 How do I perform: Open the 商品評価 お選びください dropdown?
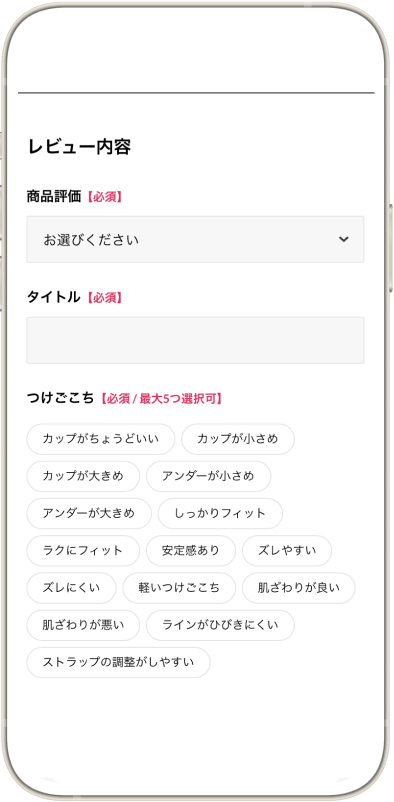pyautogui.click(x=195, y=239)
